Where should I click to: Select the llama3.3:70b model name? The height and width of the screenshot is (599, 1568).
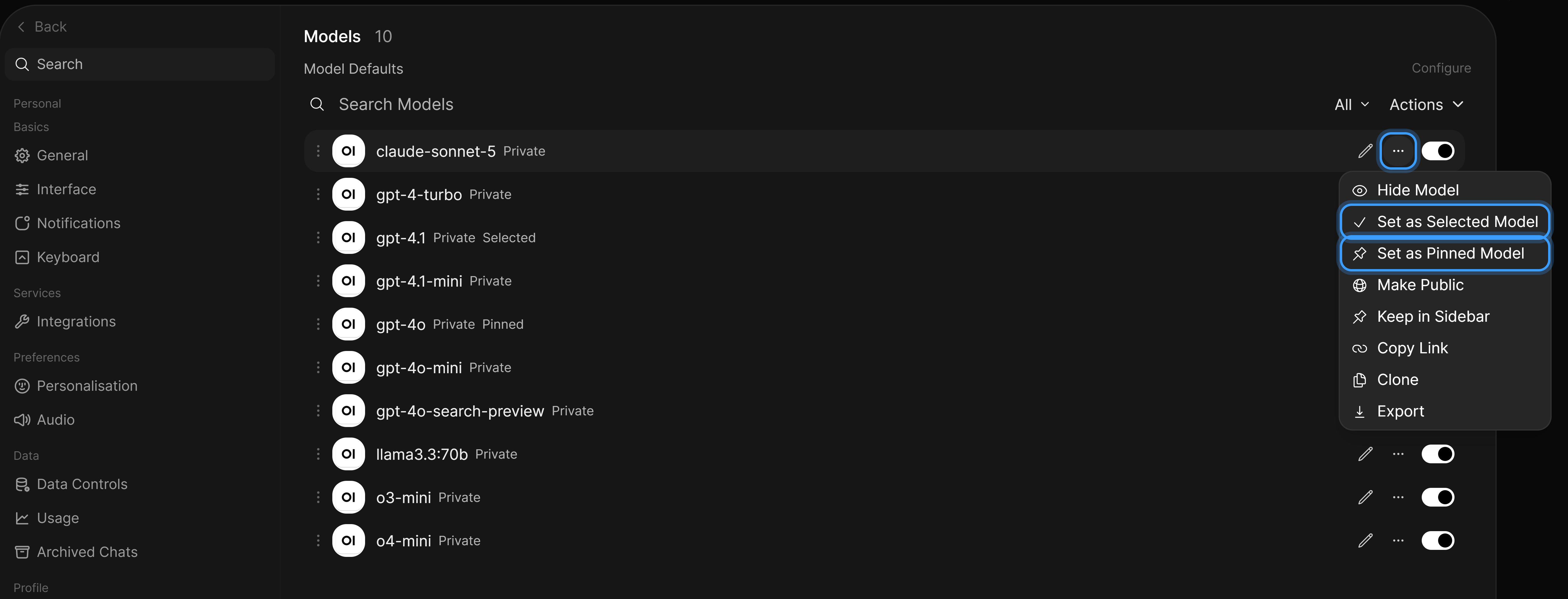[422, 455]
